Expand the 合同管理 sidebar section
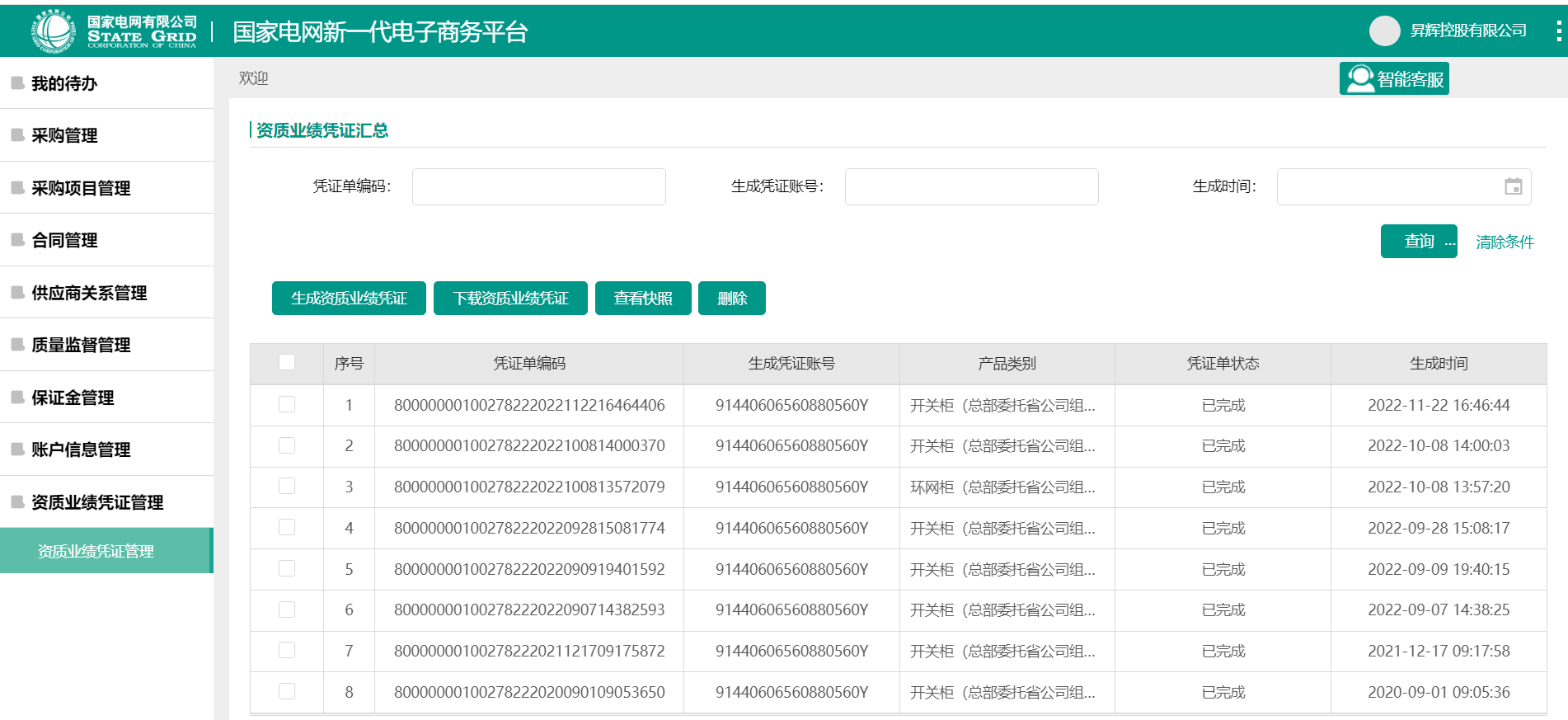Image resolution: width=1568 pixels, height=720 pixels. pos(64,240)
